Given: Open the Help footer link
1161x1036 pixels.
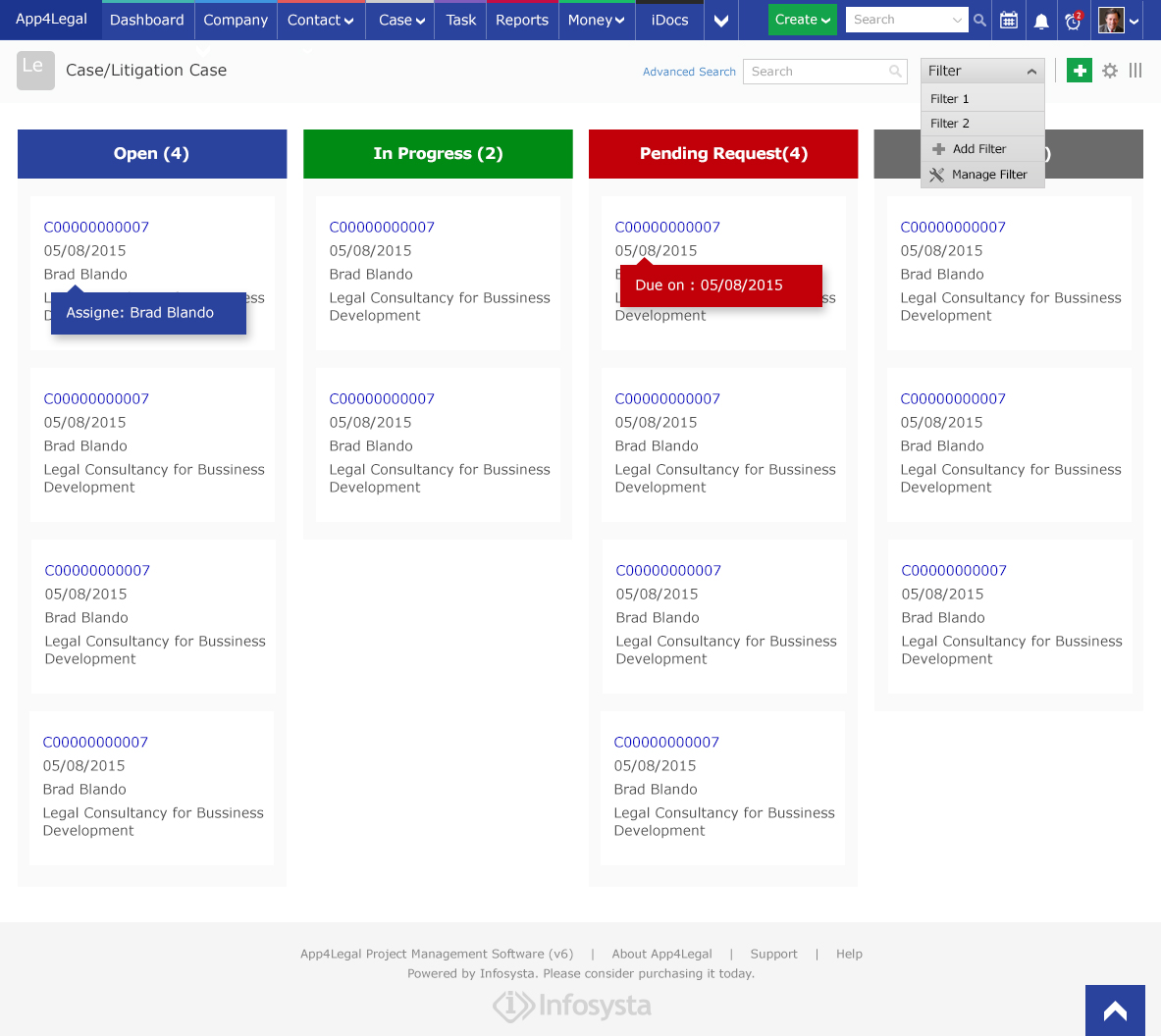Looking at the screenshot, I should pos(849,954).
